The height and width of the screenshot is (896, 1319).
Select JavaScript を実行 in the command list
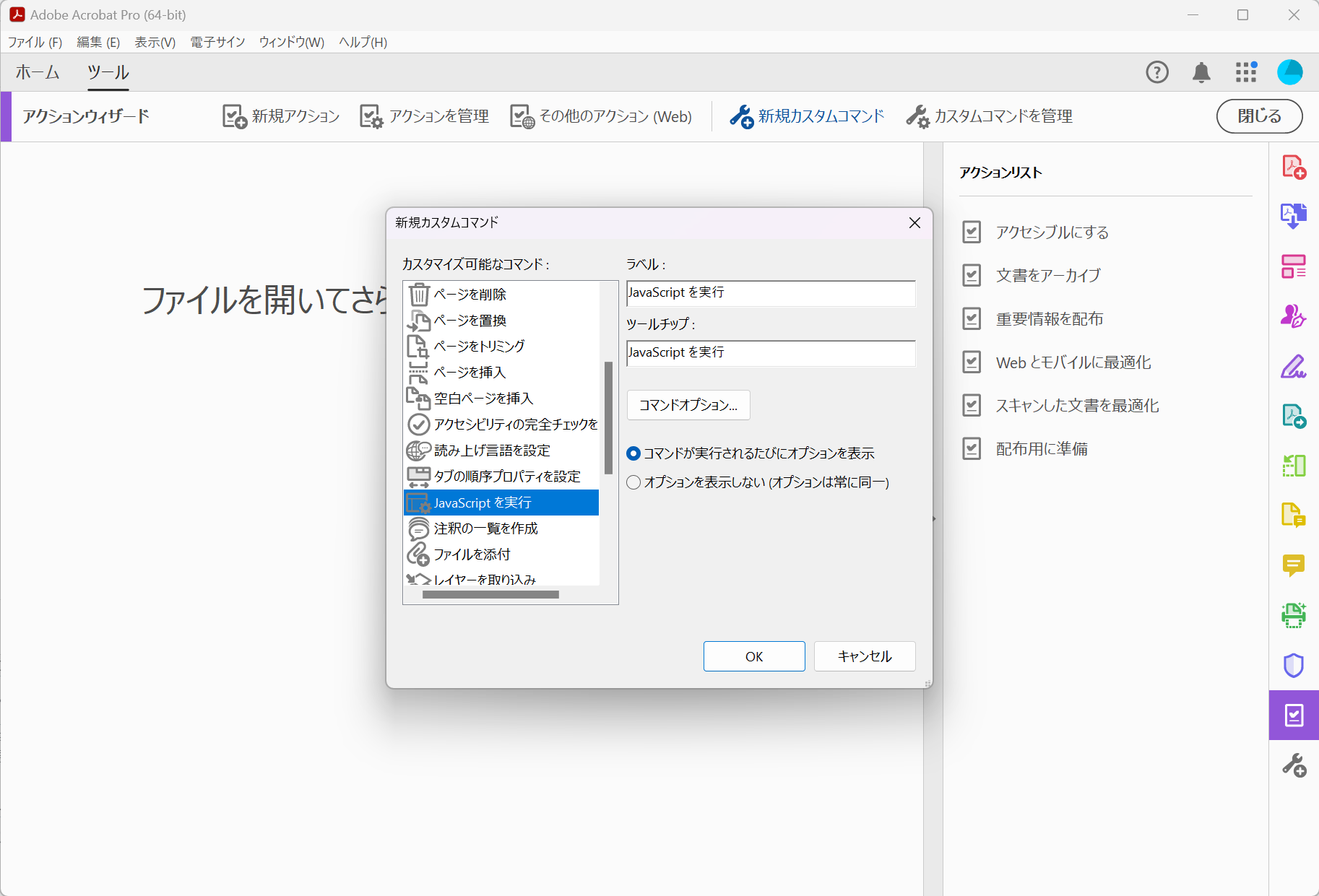pyautogui.click(x=501, y=503)
